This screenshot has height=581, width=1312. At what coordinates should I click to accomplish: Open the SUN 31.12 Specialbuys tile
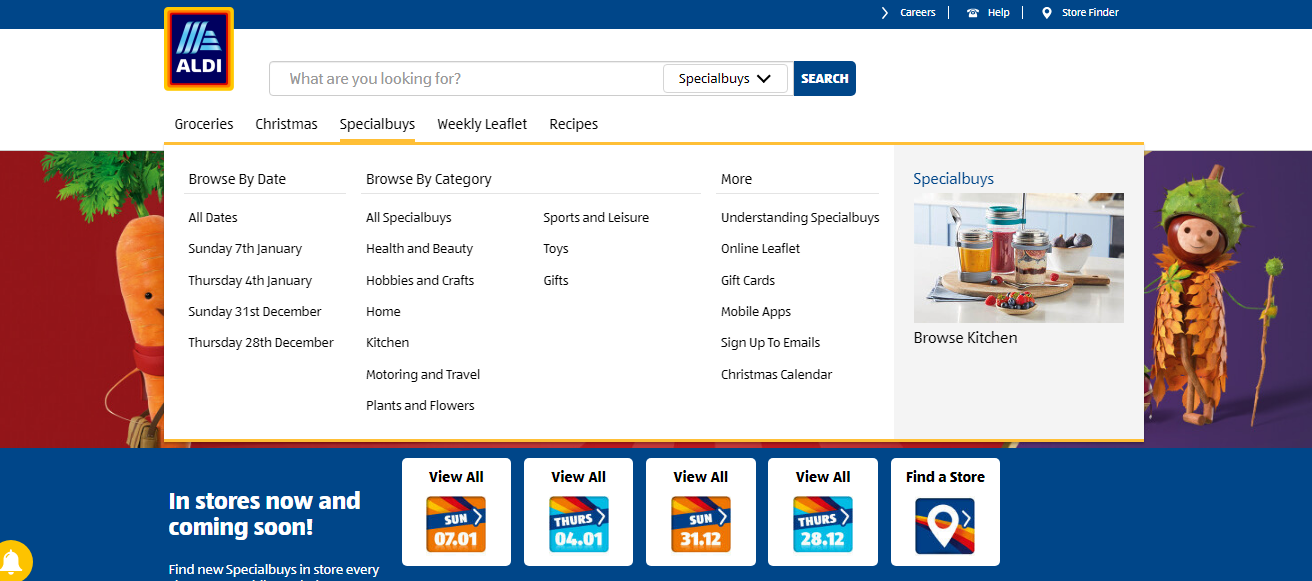(700, 524)
